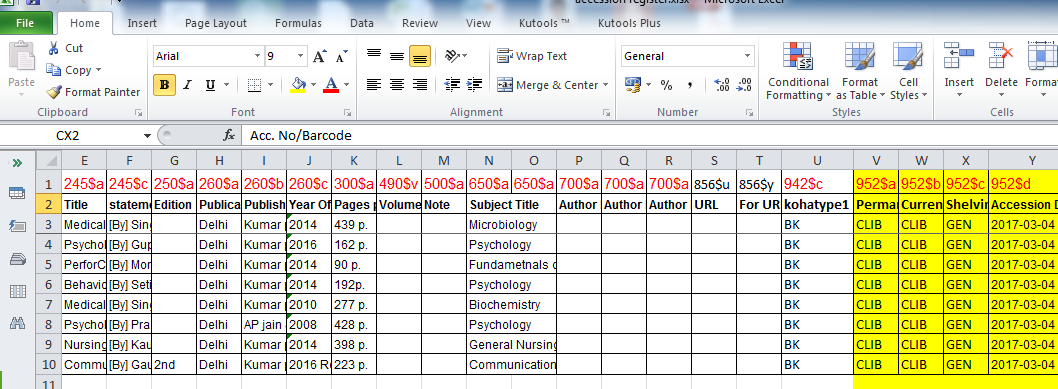1058x389 pixels.
Task: Open text Orientation options
Action: click(x=456, y=55)
